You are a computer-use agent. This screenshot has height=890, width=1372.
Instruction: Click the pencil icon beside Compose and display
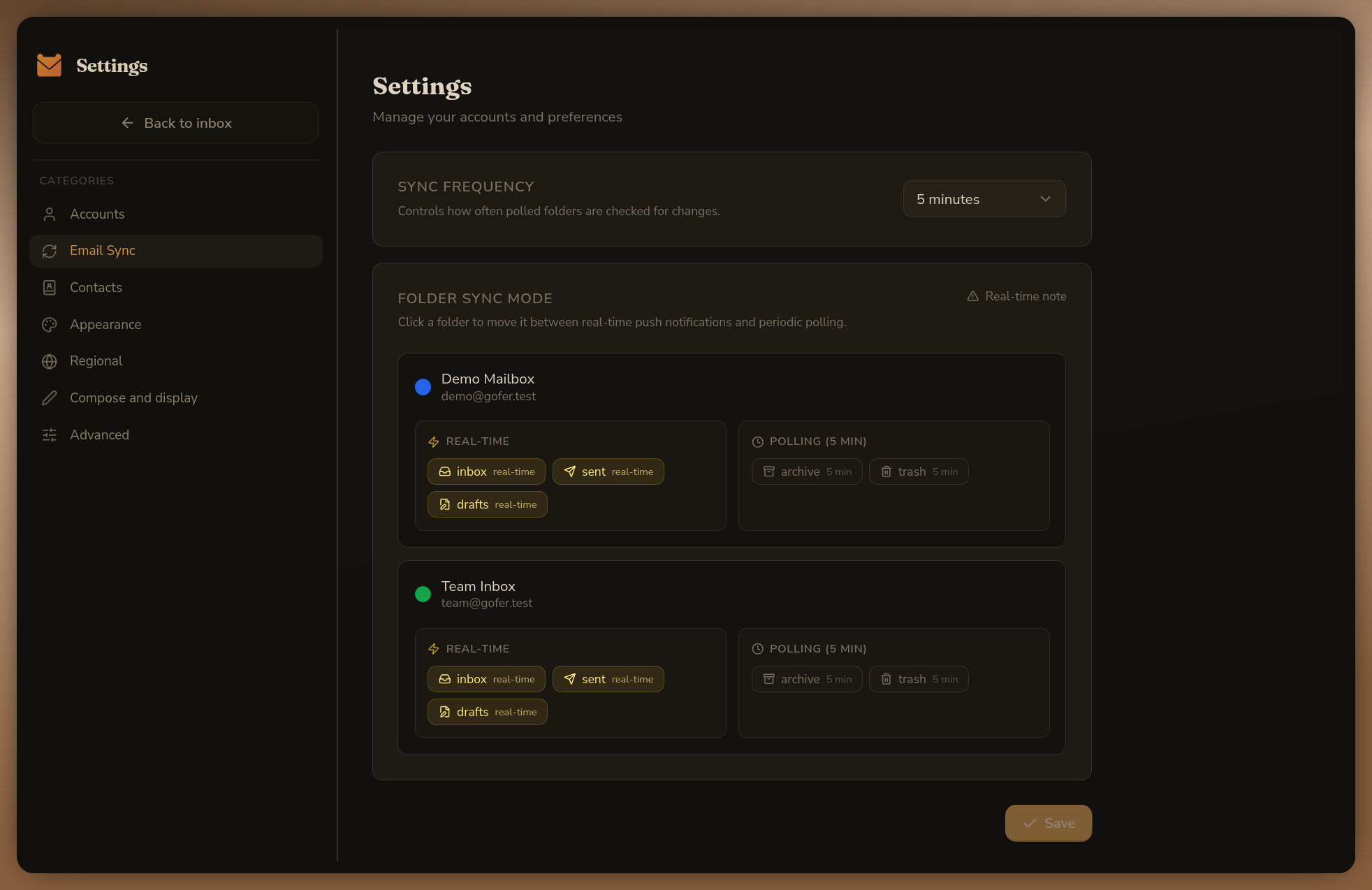point(49,398)
